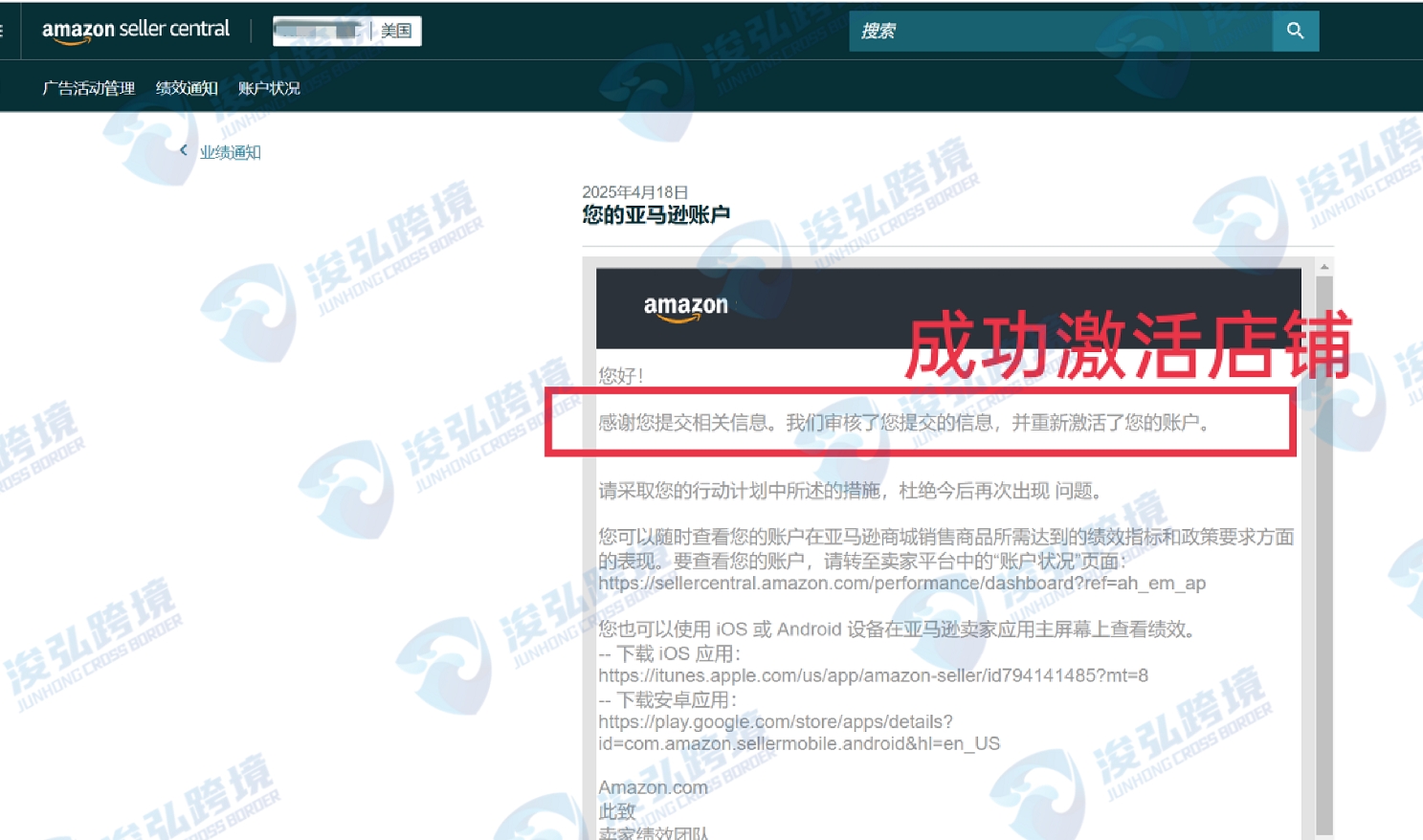Click the greeting 您好!
The width and height of the screenshot is (1423, 840).
[621, 376]
